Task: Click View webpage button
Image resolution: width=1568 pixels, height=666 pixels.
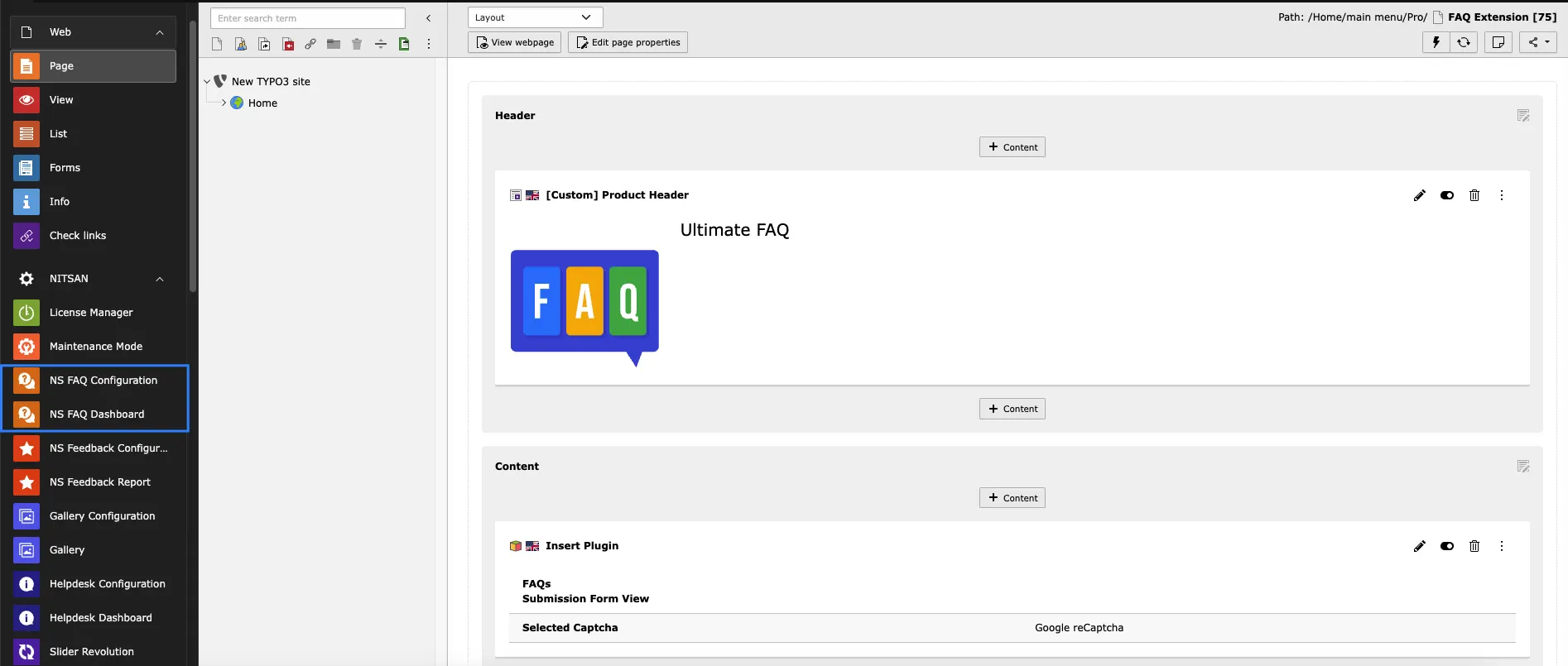Action: (x=514, y=42)
